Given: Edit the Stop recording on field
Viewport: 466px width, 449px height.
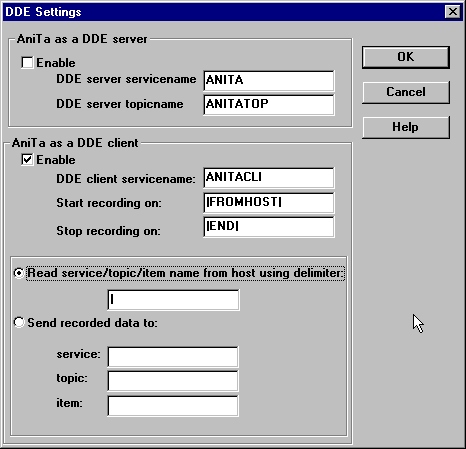Looking at the screenshot, I should coord(269,227).
